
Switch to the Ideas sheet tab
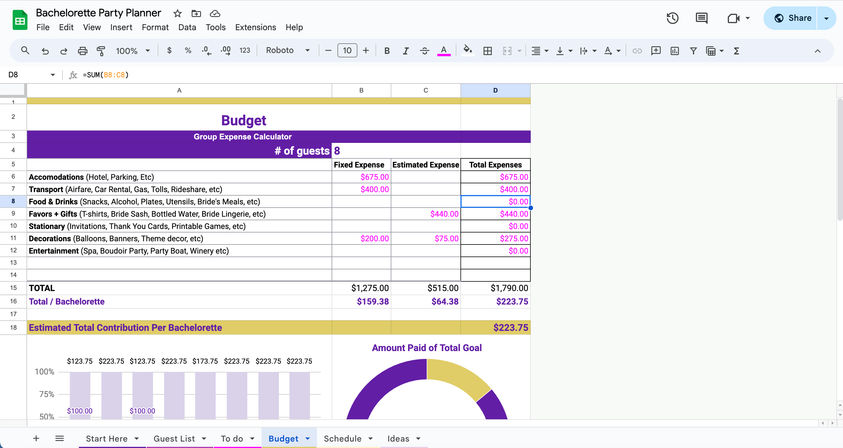tap(398, 438)
